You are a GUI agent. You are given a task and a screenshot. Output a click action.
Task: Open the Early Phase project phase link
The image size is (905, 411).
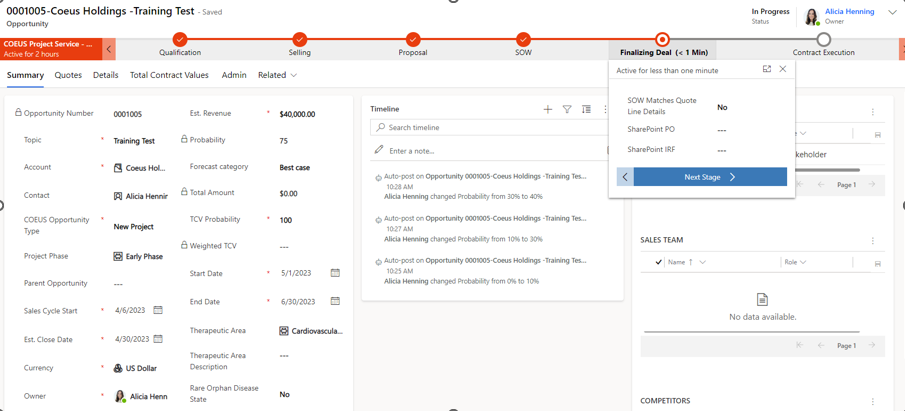tap(144, 256)
